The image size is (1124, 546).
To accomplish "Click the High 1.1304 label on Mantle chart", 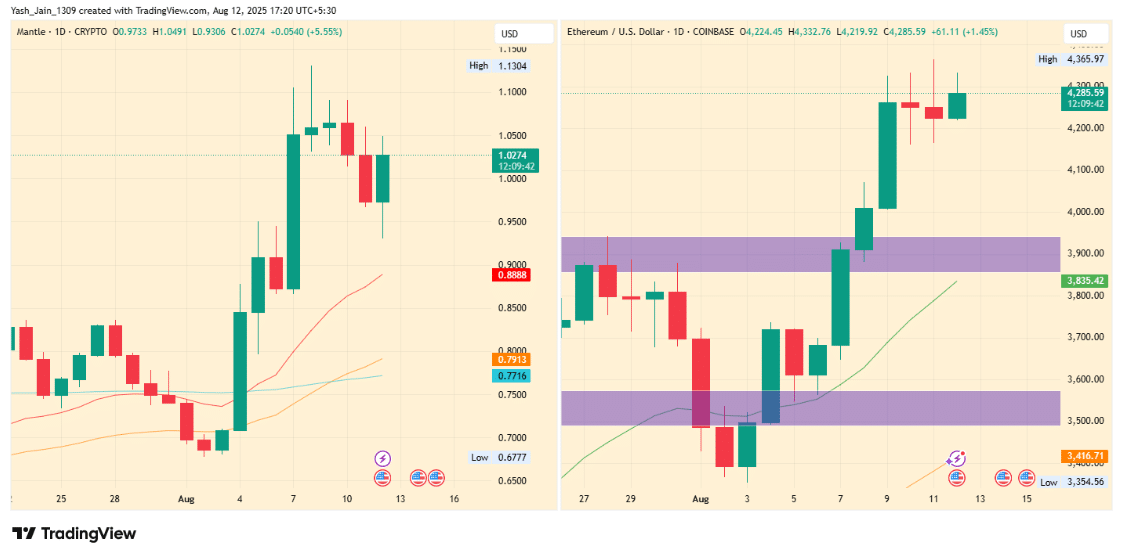I will [x=501, y=65].
